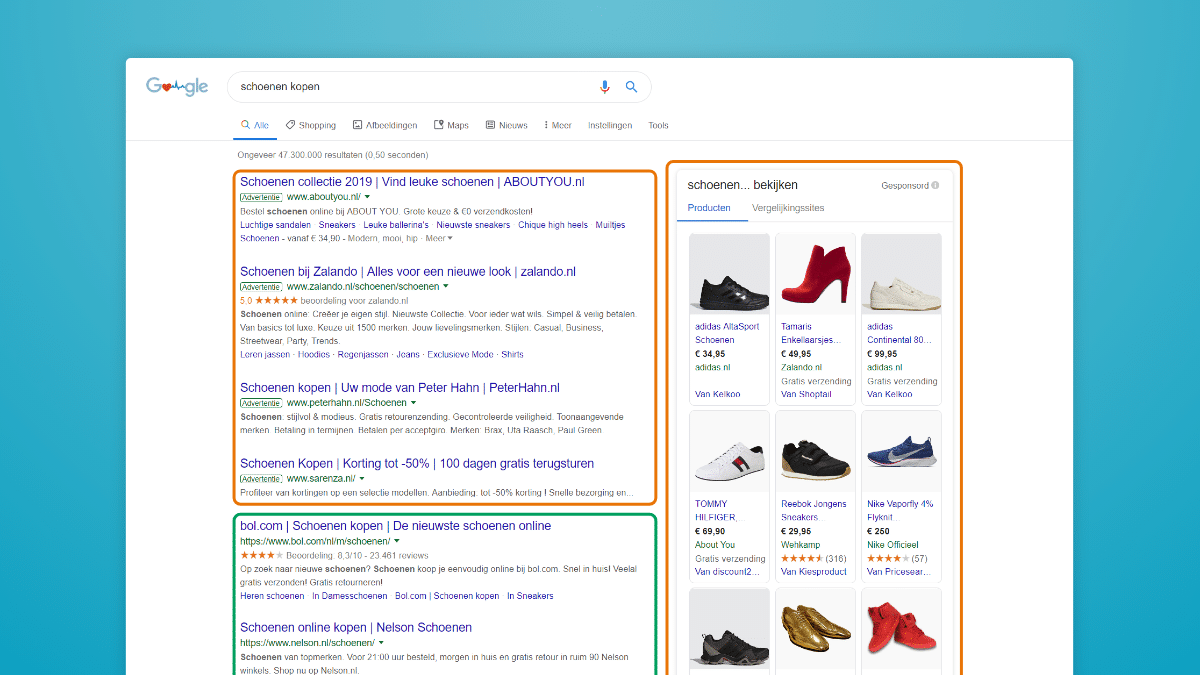Open the Nieuws tab
The image size is (1200, 675).
click(x=506, y=126)
